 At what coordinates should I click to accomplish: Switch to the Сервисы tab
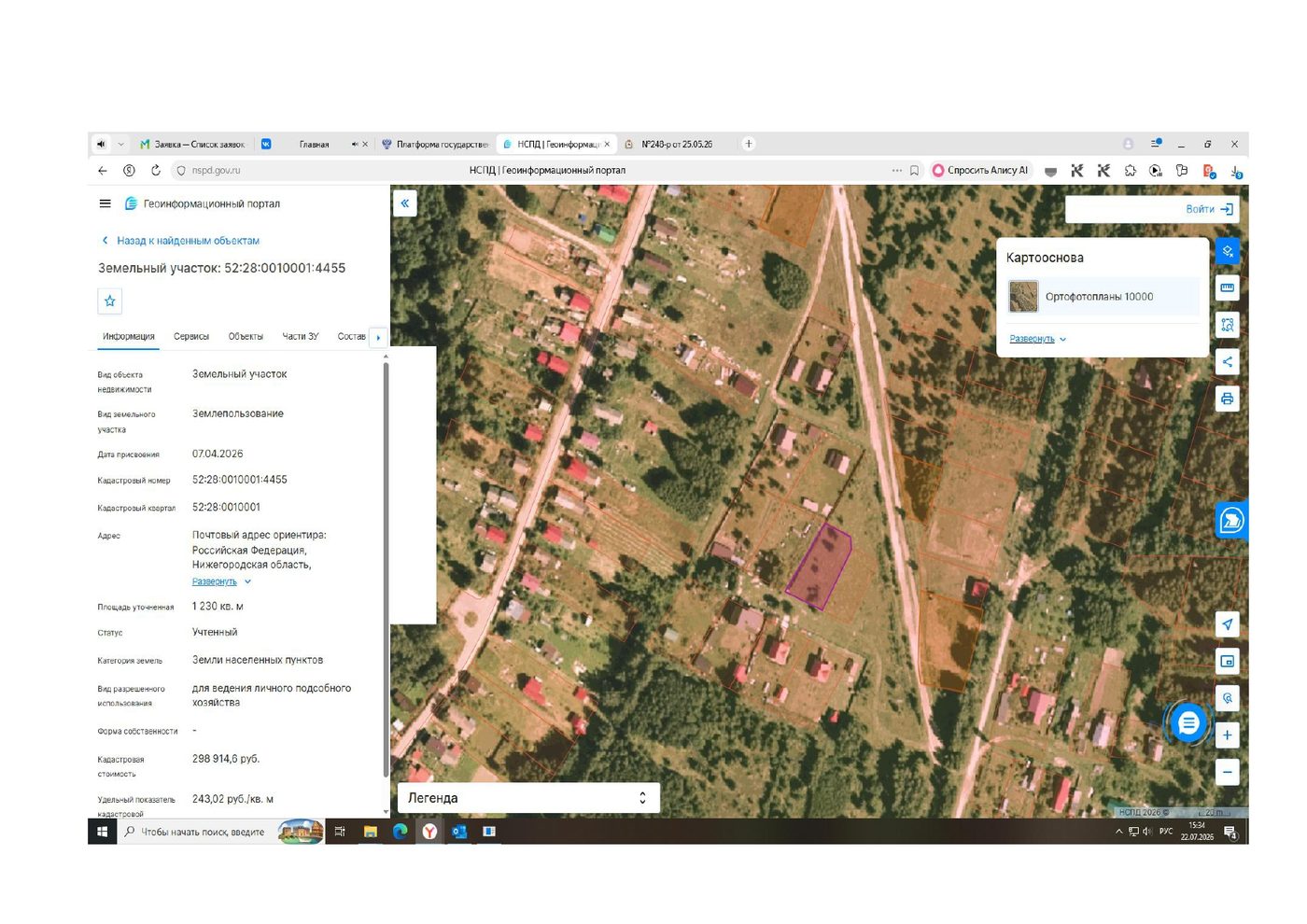pyautogui.click(x=191, y=336)
